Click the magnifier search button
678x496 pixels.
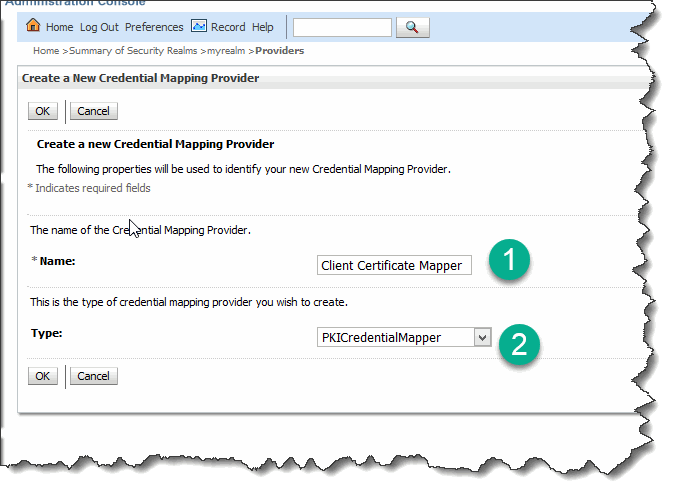pos(413,28)
